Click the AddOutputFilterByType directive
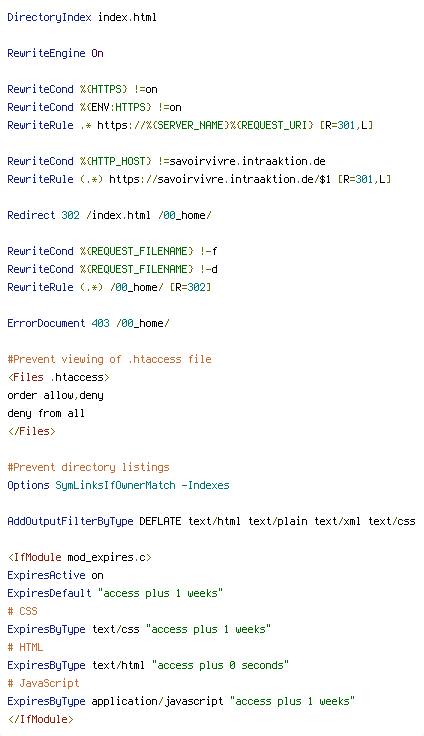The width and height of the screenshot is (424, 736). (x=70, y=521)
